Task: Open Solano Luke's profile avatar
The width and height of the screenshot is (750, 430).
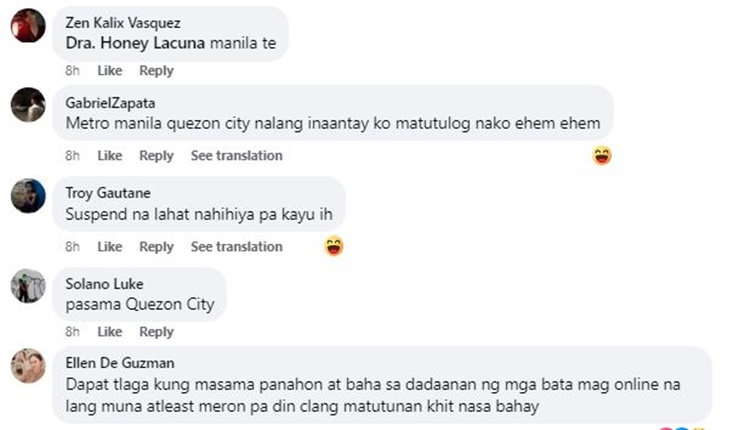Action: [x=28, y=286]
